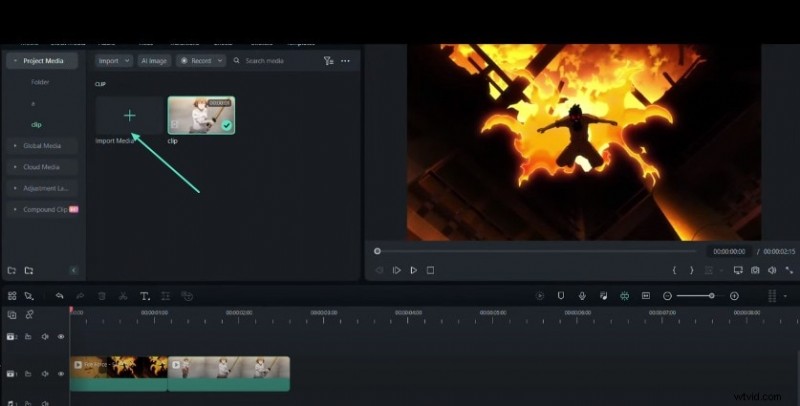The image size is (800, 406).
Task: Open the timeline layout grid icon
Action: (12, 296)
